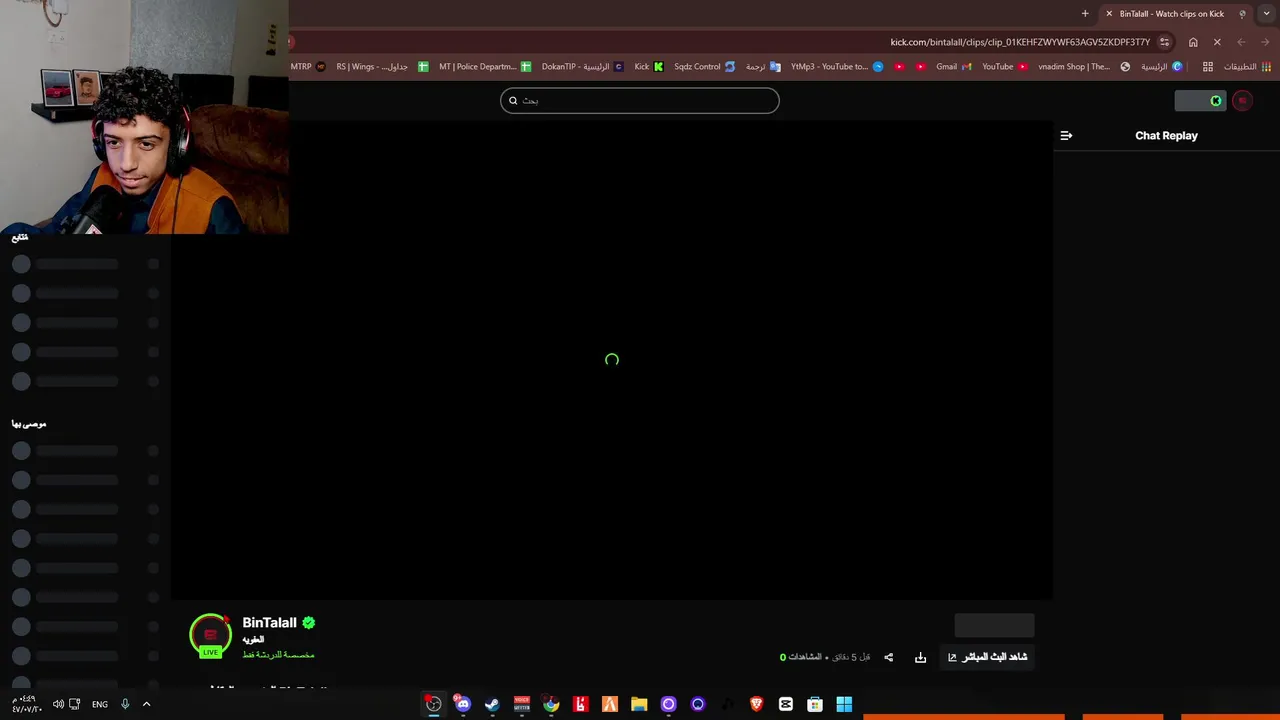Viewport: 1280px width, 720px height.
Task: Expand the tab search dropdown arrow
Action: [1267, 14]
